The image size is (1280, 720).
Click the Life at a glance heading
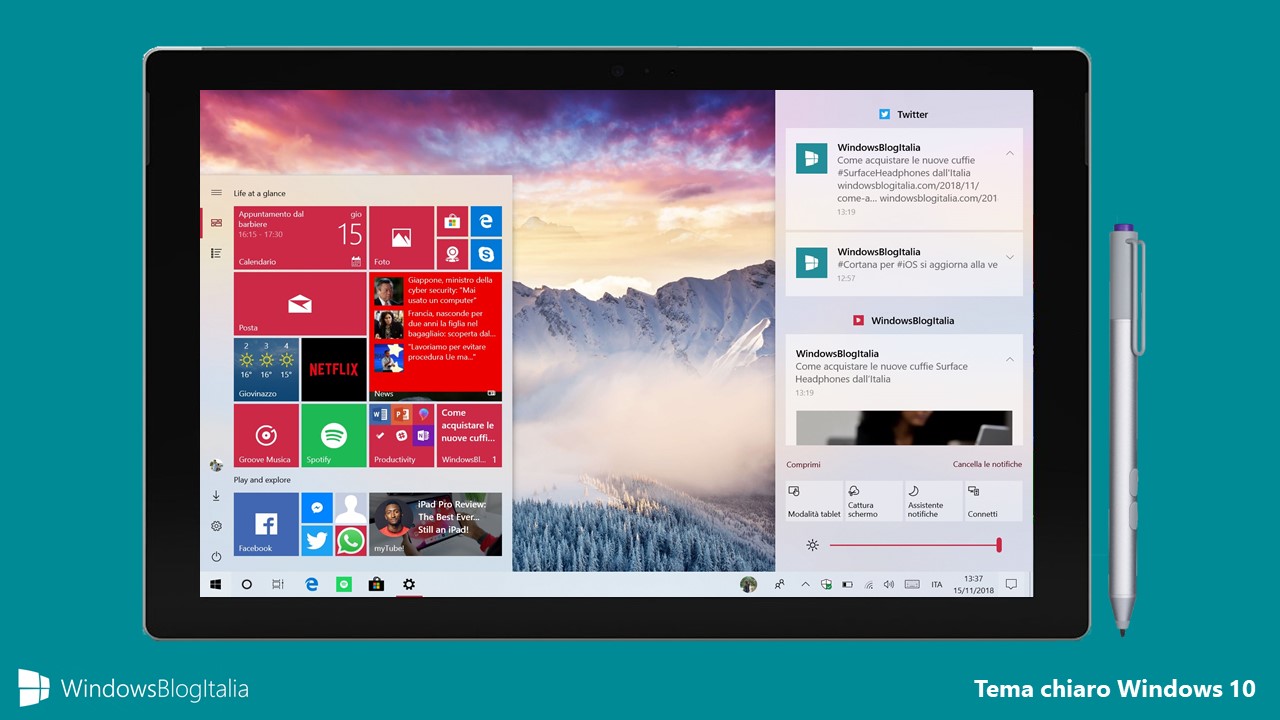pyautogui.click(x=259, y=193)
